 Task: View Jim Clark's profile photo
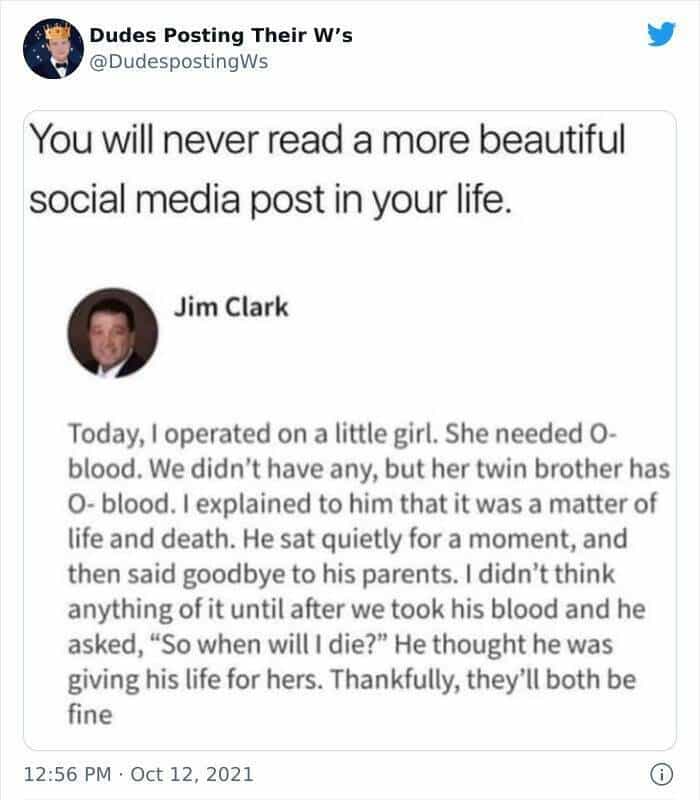pyautogui.click(x=112, y=333)
